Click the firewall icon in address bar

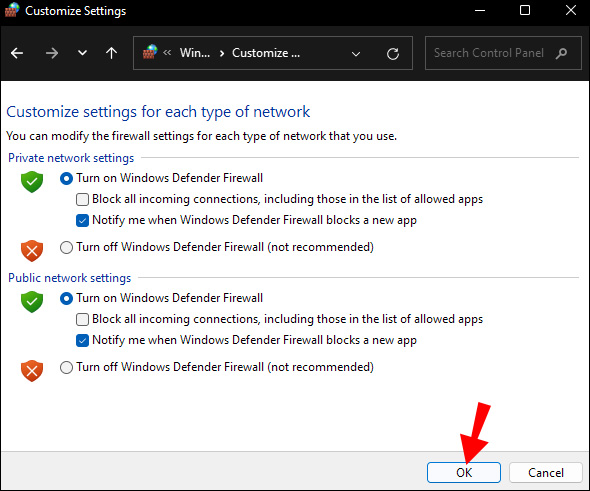click(x=150, y=52)
